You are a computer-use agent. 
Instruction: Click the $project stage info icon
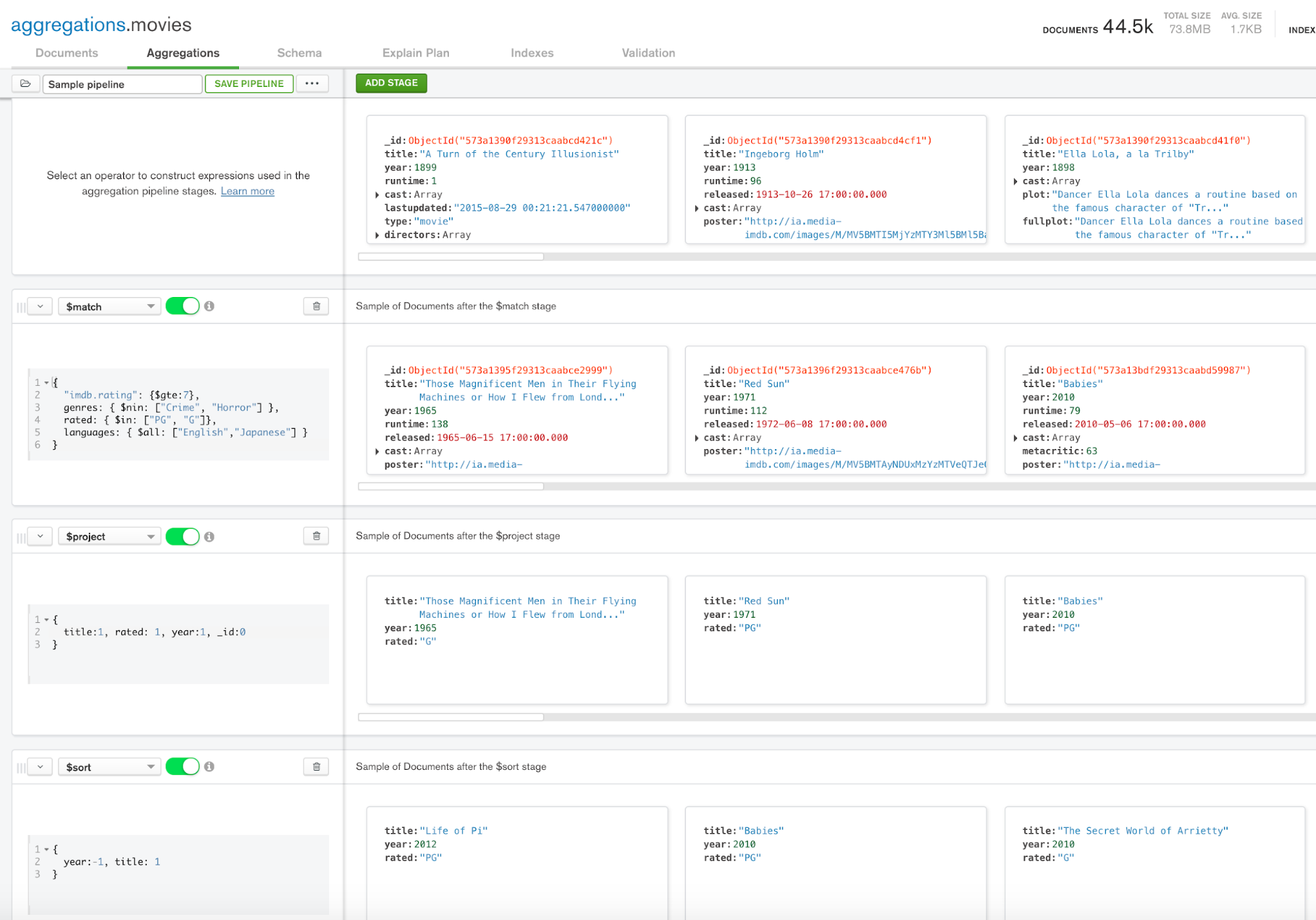coord(208,535)
